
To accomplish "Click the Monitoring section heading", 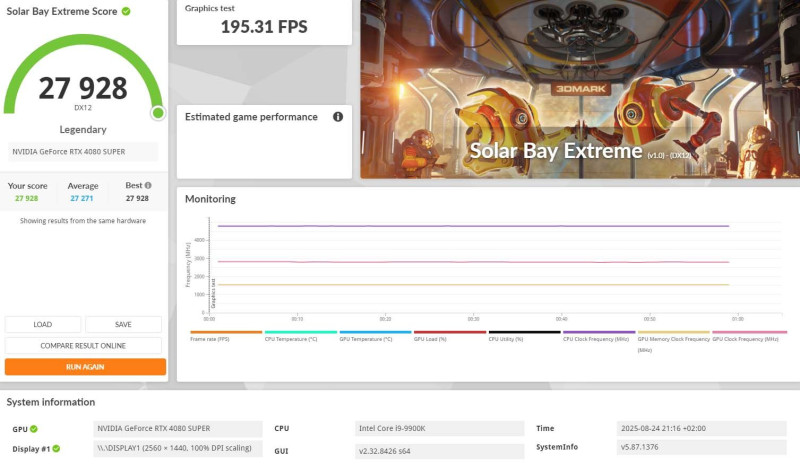I will pyautogui.click(x=210, y=199).
